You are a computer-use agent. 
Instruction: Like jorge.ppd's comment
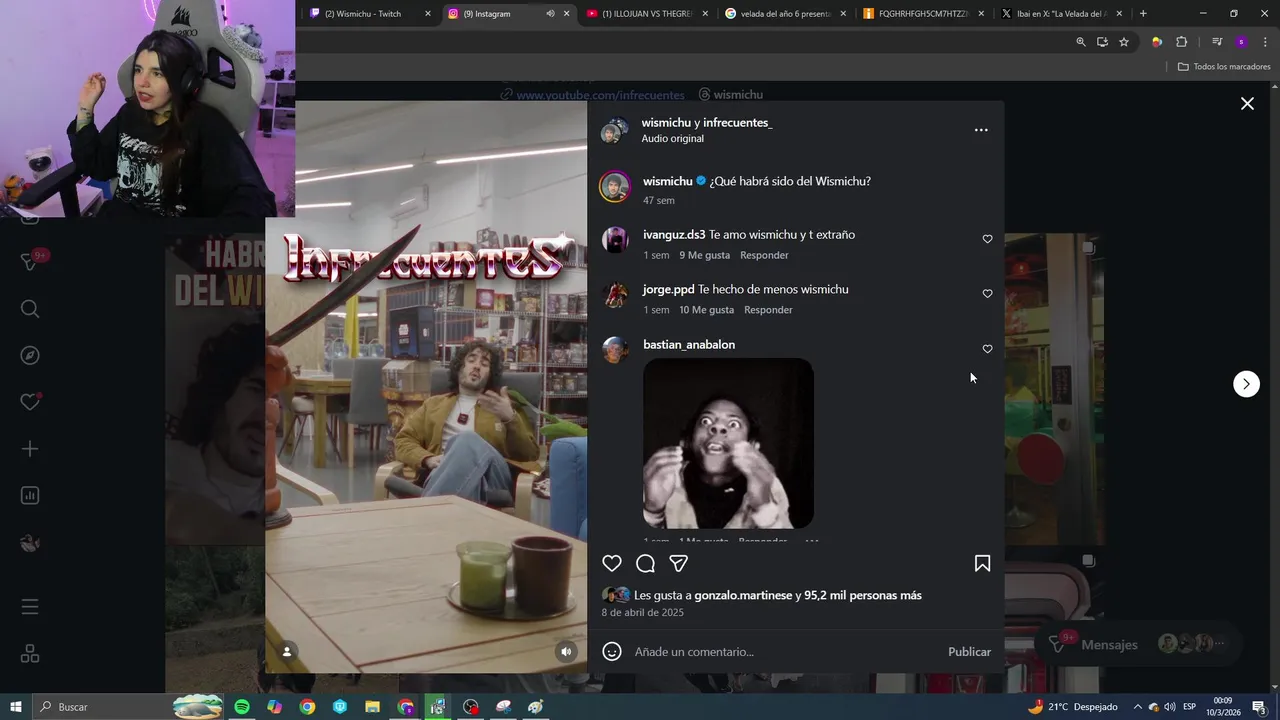click(987, 293)
